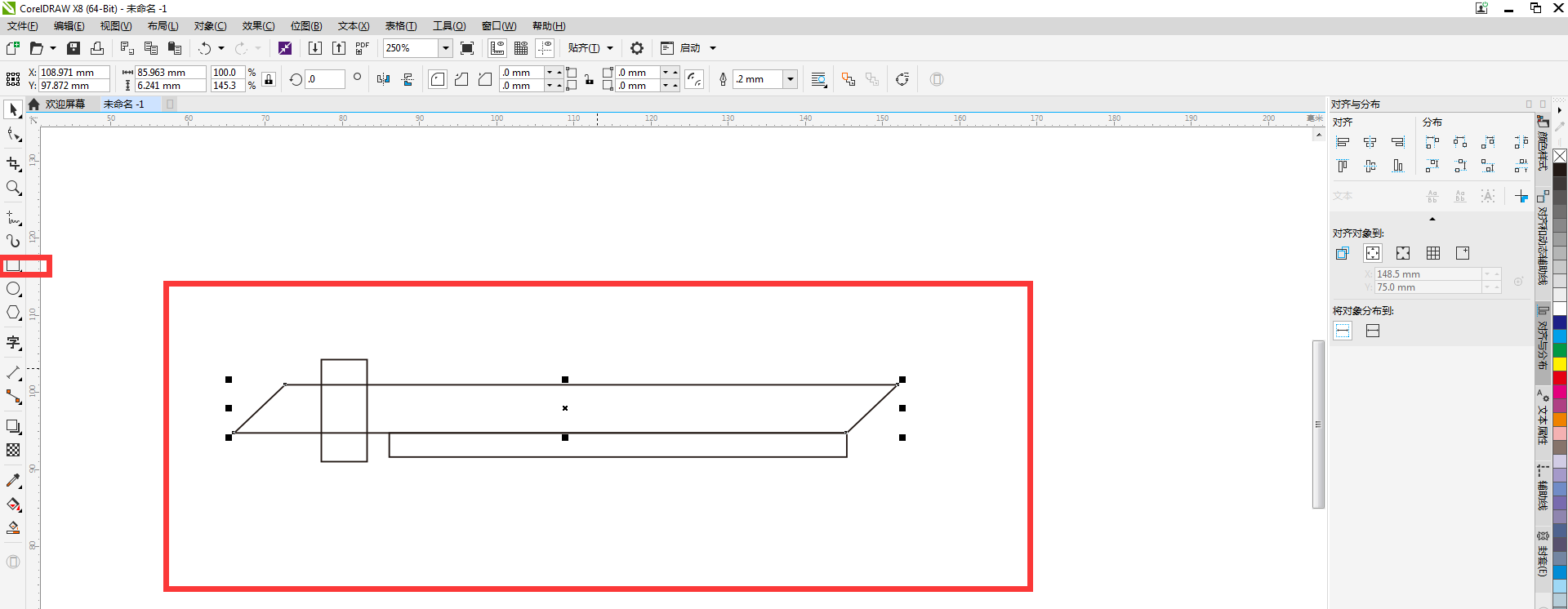The width and height of the screenshot is (1568, 609).
Task: Toggle the lock ratio padlock
Action: pyautogui.click(x=269, y=79)
